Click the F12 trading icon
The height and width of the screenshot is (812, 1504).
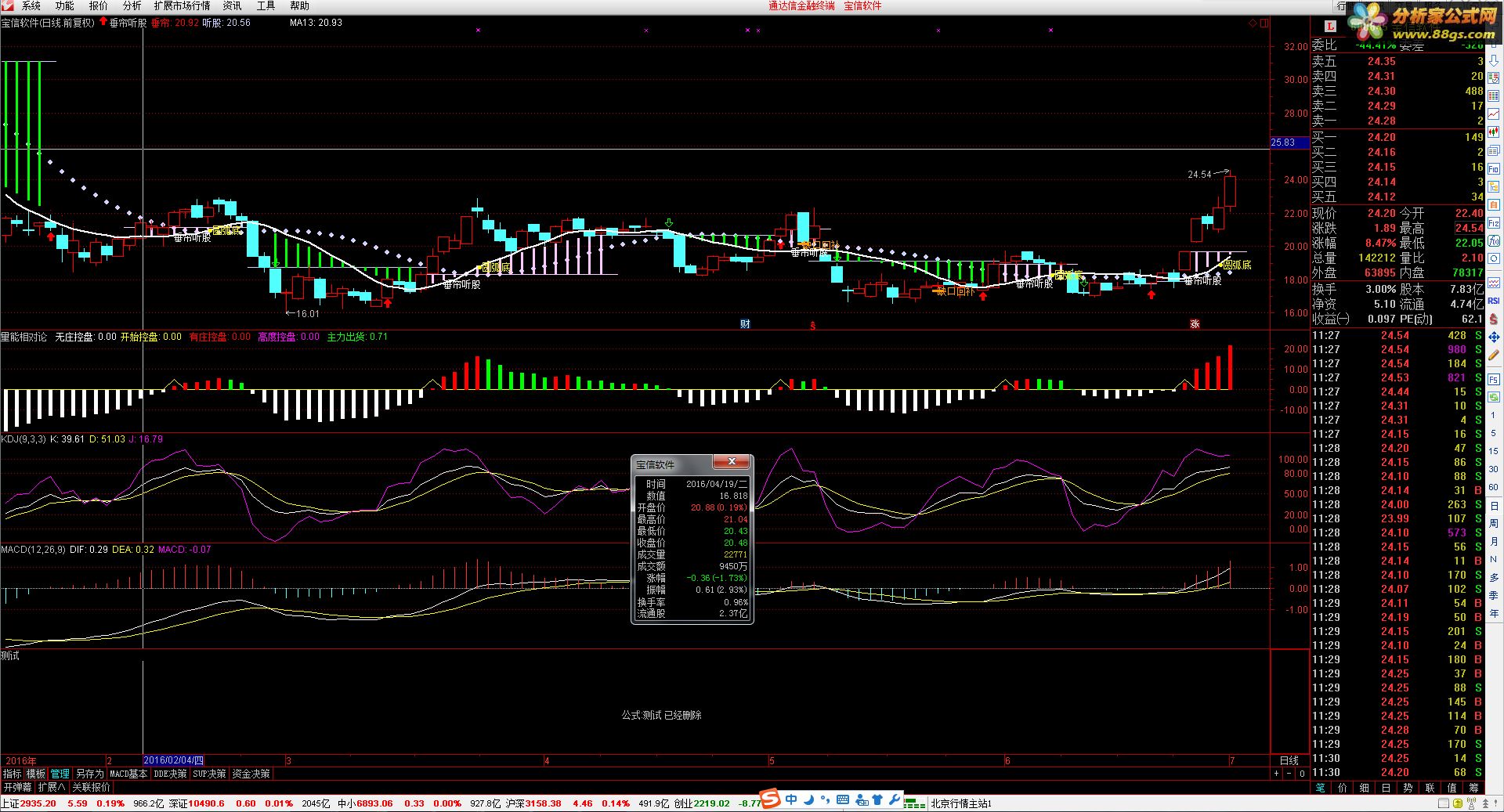tap(1494, 223)
